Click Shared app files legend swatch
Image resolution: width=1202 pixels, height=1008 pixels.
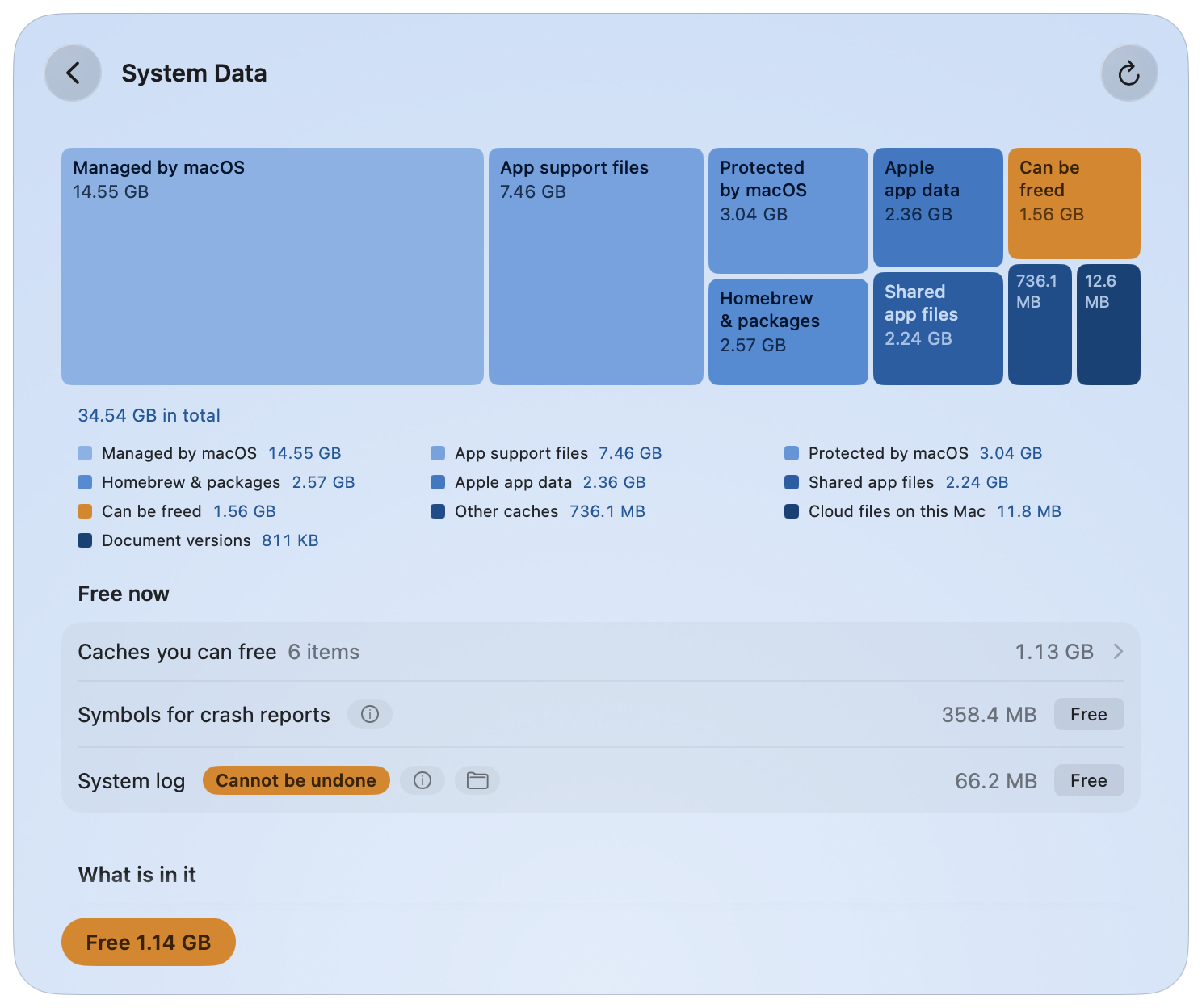(792, 482)
